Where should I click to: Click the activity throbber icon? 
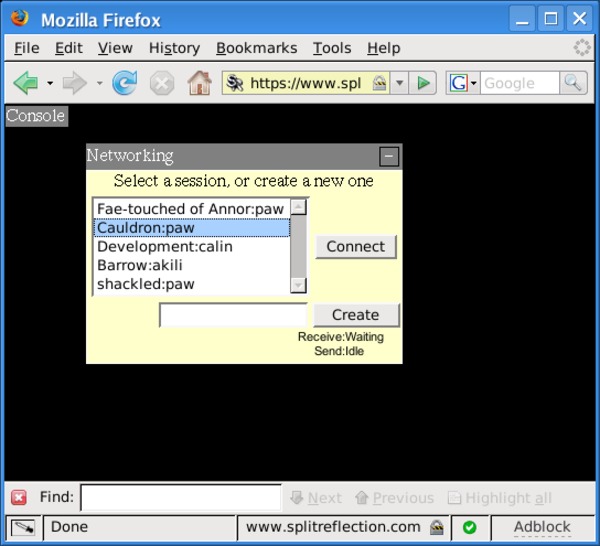pos(582,48)
